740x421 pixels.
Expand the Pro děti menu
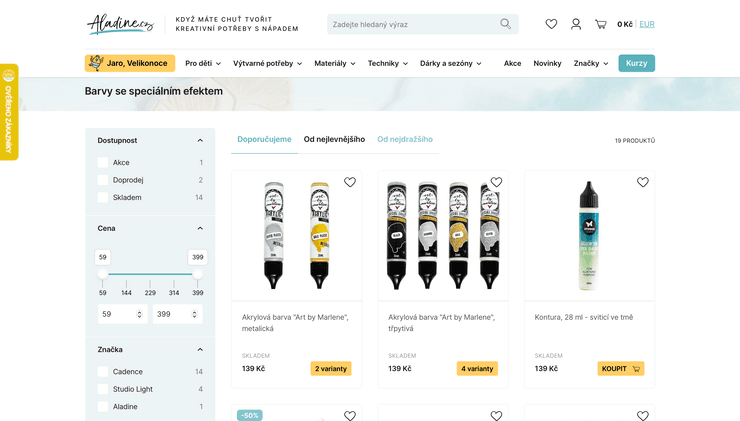pyautogui.click(x=204, y=63)
